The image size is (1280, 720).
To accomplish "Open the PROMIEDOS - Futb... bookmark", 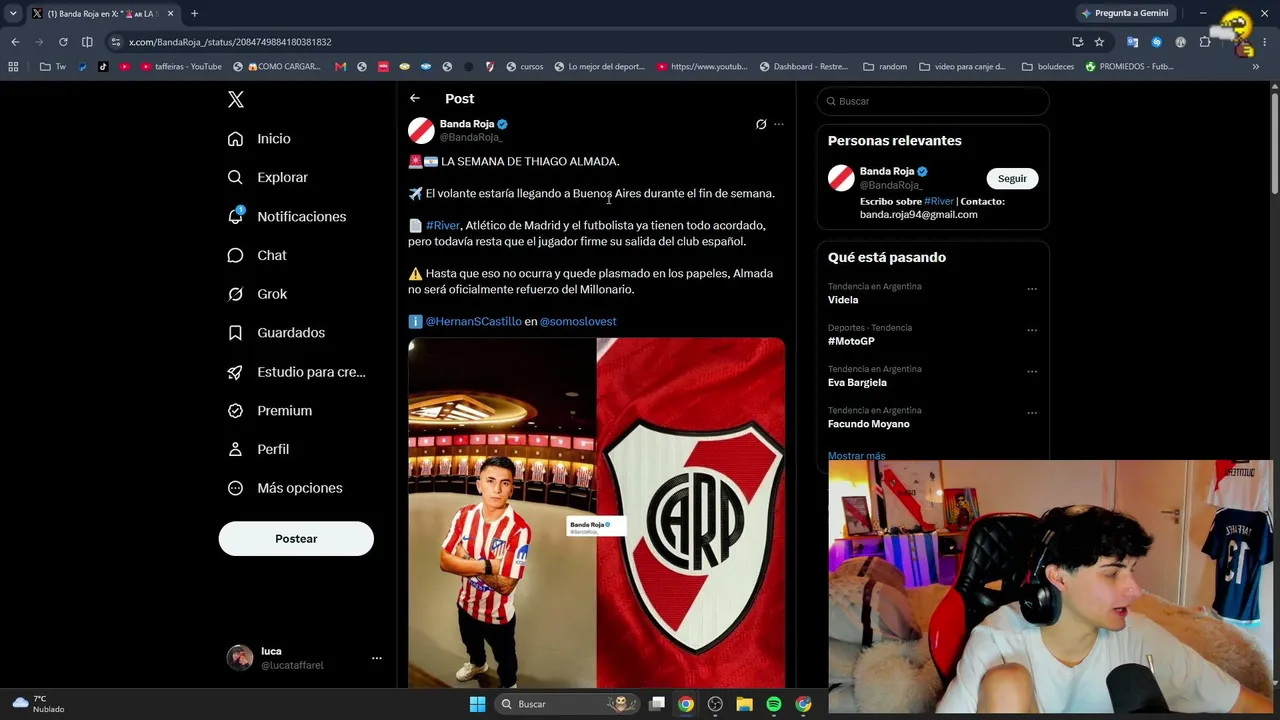I will pos(1129,67).
